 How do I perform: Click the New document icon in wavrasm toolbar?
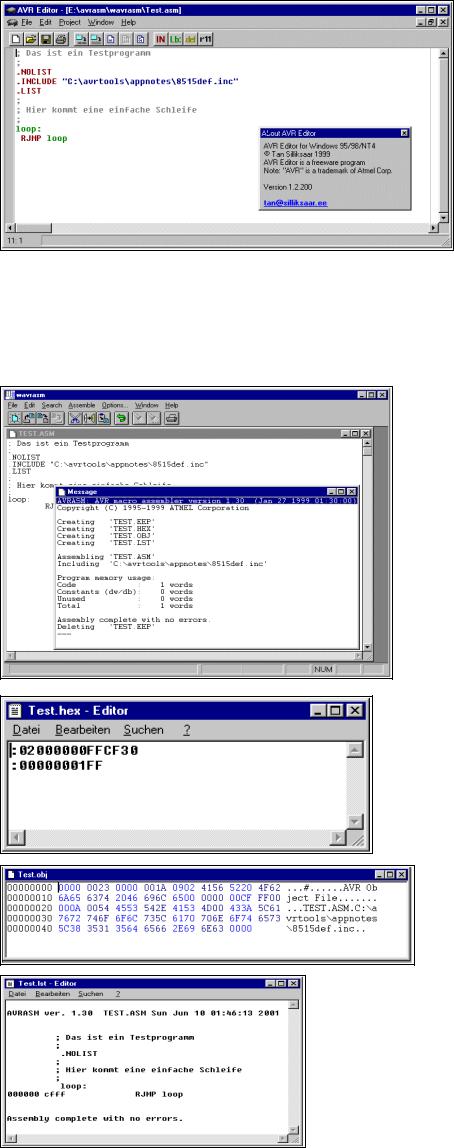tap(14, 418)
